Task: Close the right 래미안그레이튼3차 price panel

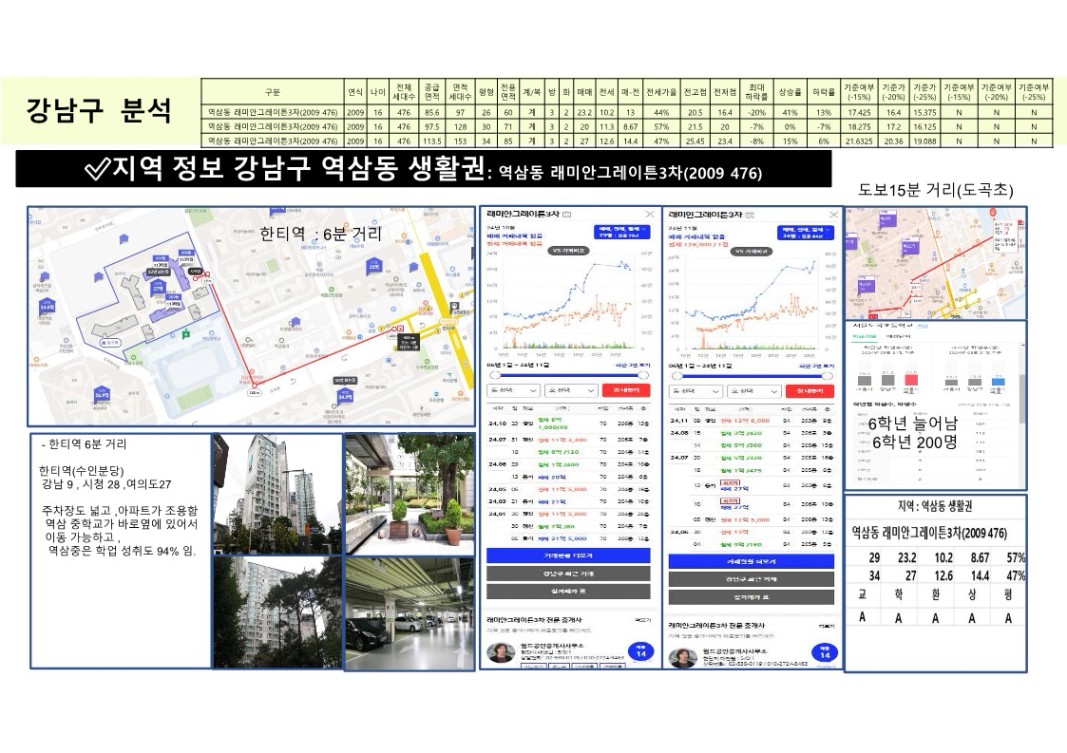Action: tap(833, 214)
